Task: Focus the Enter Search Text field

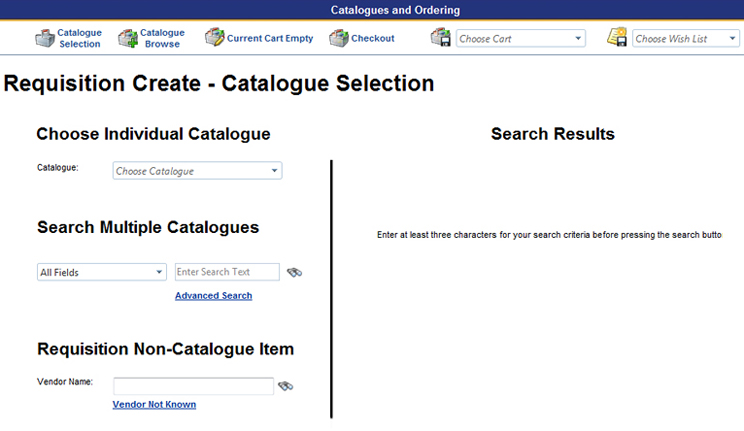Action: (227, 272)
